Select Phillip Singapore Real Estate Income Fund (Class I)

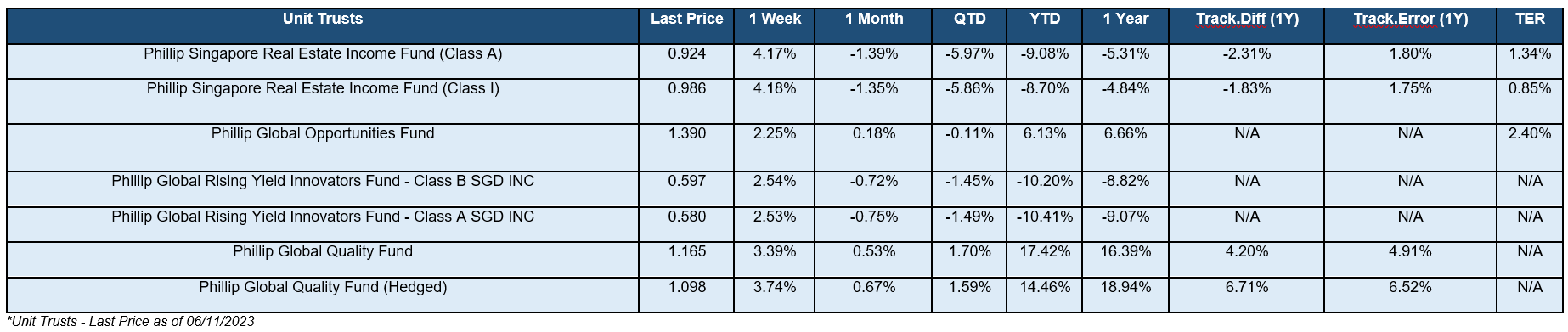coord(323,89)
